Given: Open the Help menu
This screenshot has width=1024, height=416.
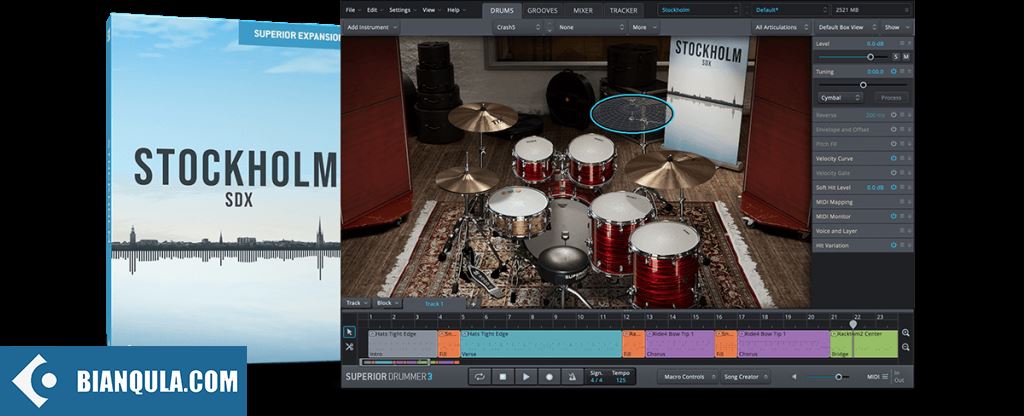Looking at the screenshot, I should coord(455,10).
